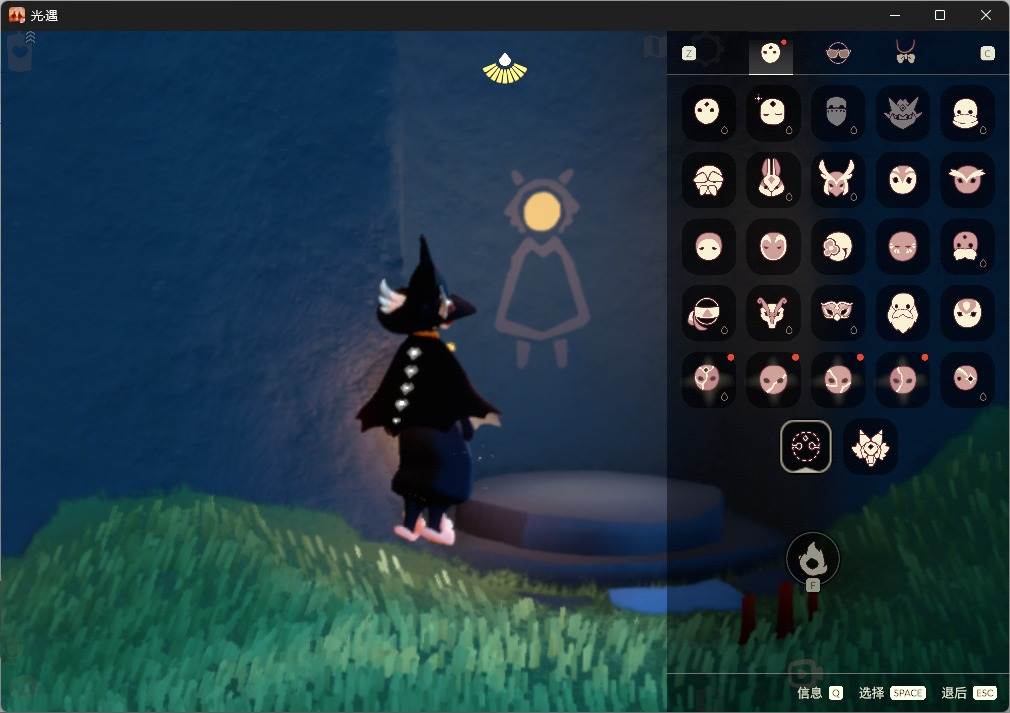Click the 选择 SPACE select button
The height and width of the screenshot is (713, 1010).
(x=892, y=693)
